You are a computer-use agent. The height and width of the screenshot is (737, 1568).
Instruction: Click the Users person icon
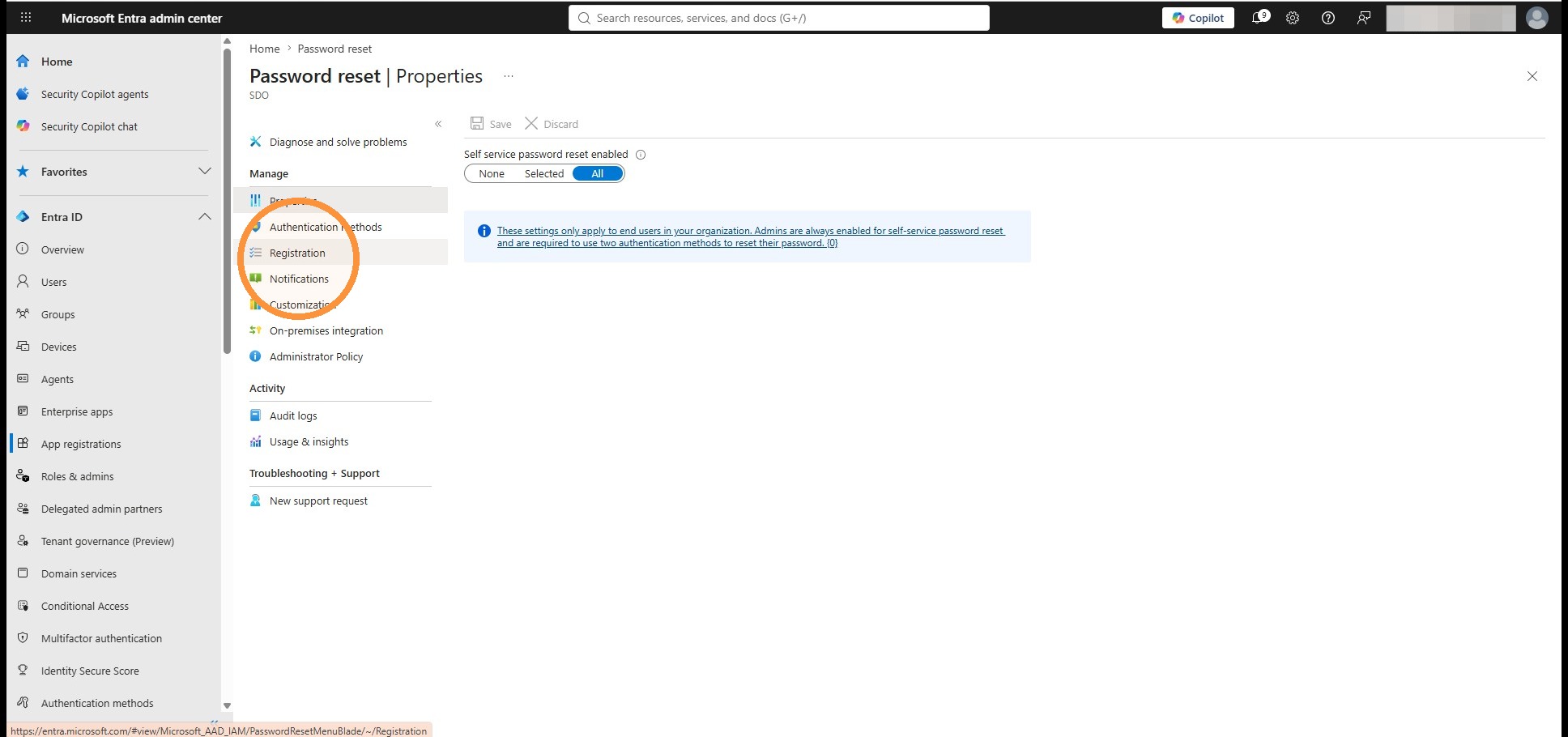click(23, 282)
